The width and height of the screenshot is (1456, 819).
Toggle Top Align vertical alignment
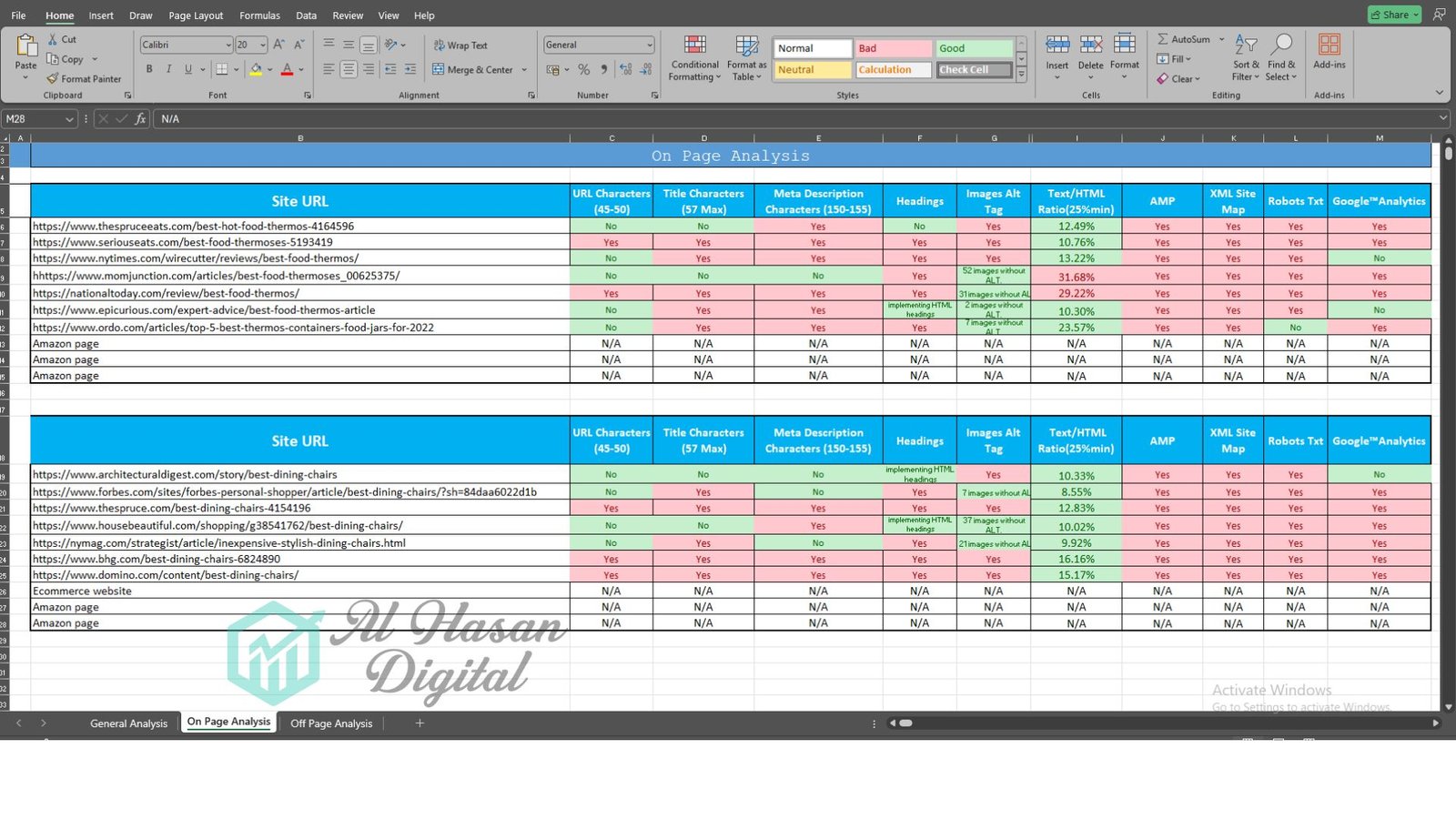pyautogui.click(x=329, y=45)
